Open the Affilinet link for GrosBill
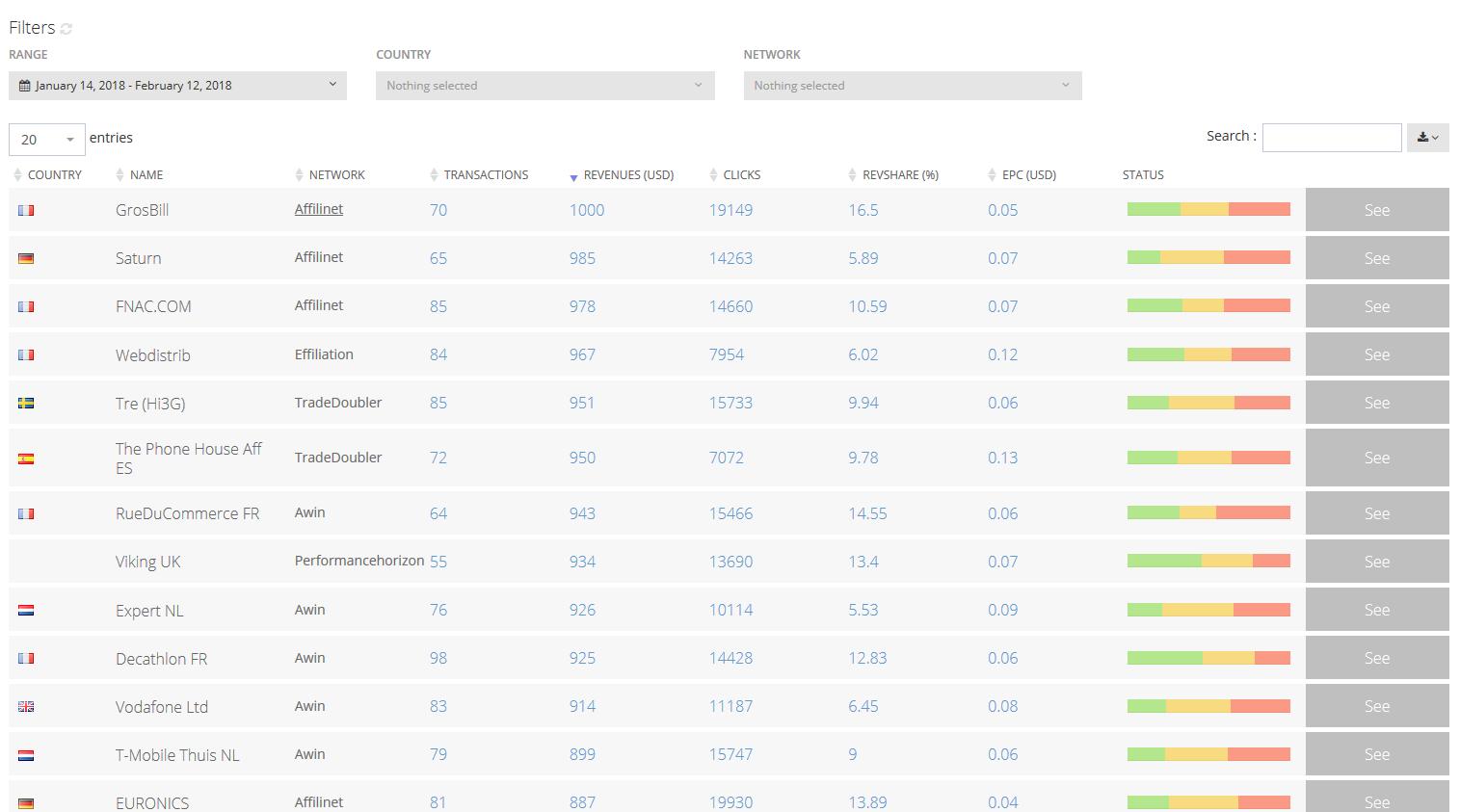Screen dimensions: 1460x812 [319, 209]
